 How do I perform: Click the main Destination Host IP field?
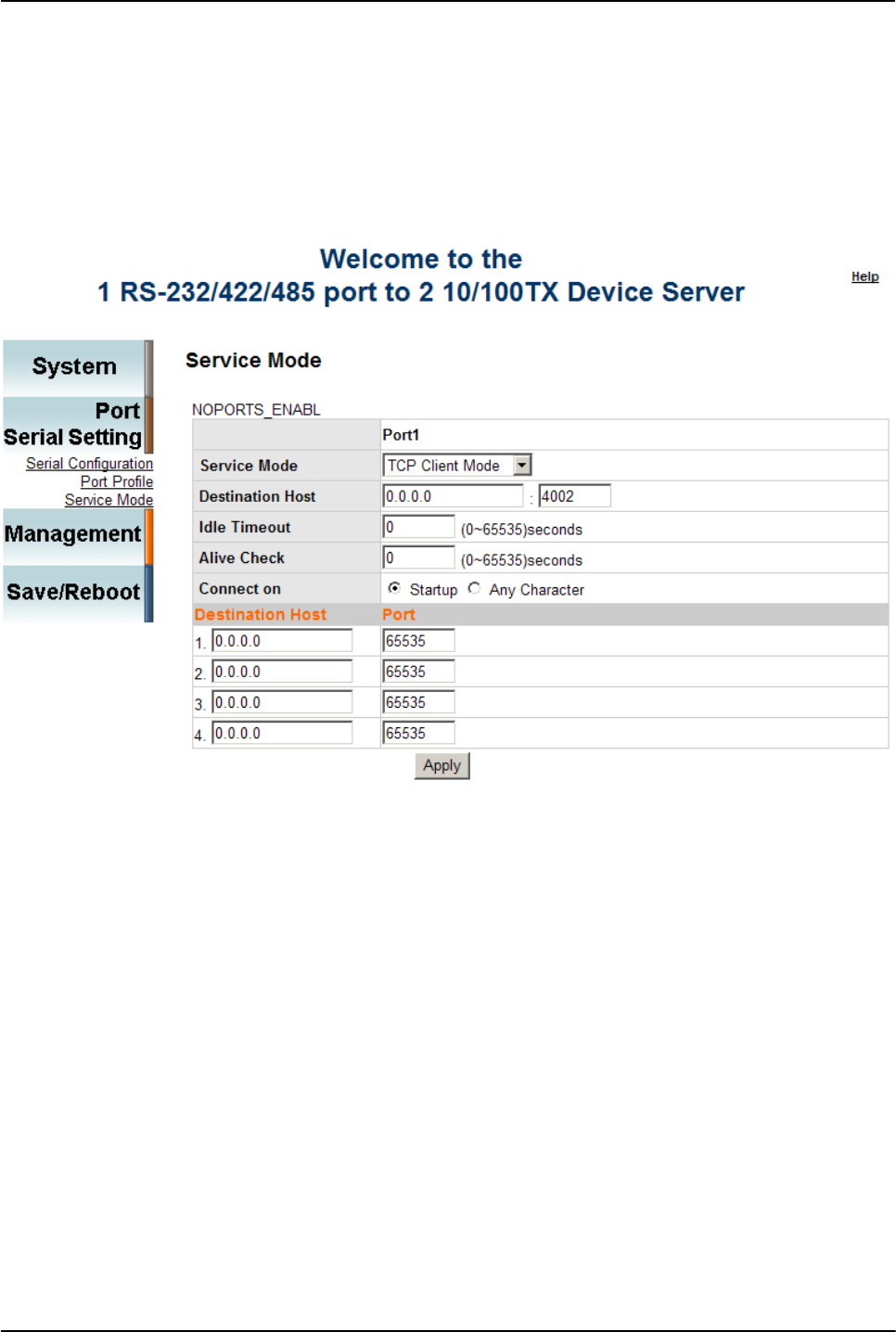[453, 496]
